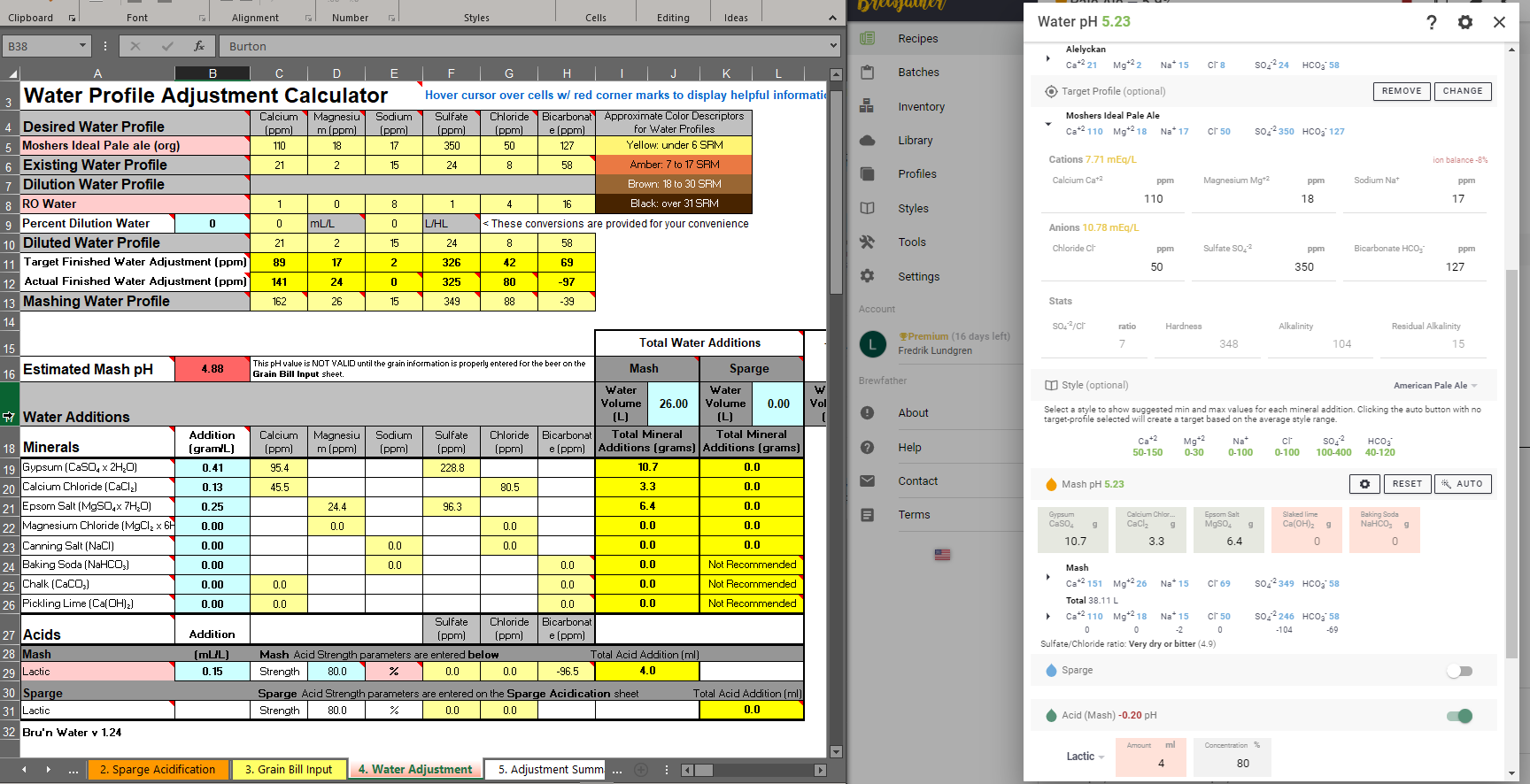Click the Excel formula confirm checkmark icon
Image resolution: width=1530 pixels, height=784 pixels.
pos(167,46)
